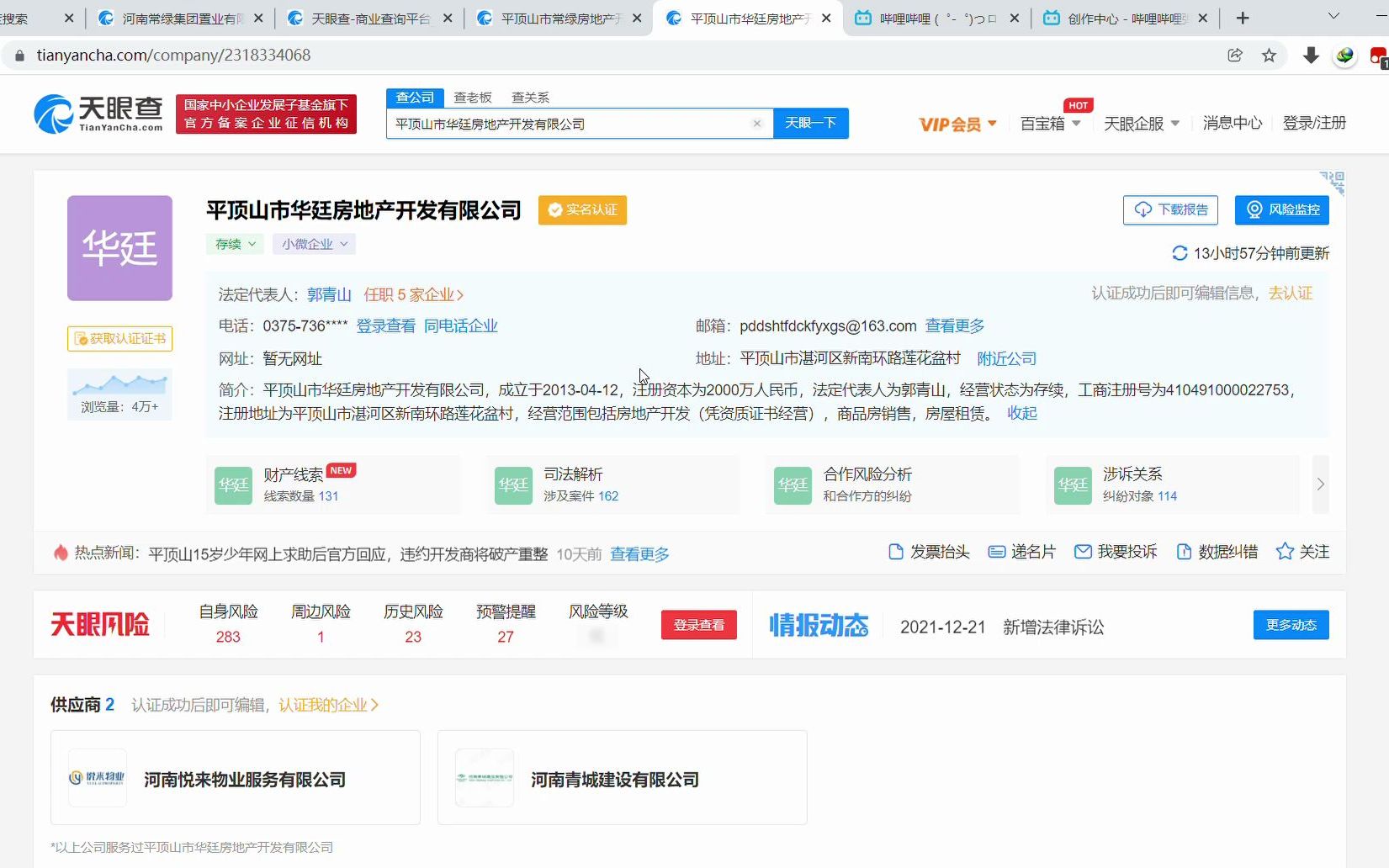Image resolution: width=1389 pixels, height=868 pixels.
Task: Collapse the company intro via 收起
Action: [x=1022, y=413]
